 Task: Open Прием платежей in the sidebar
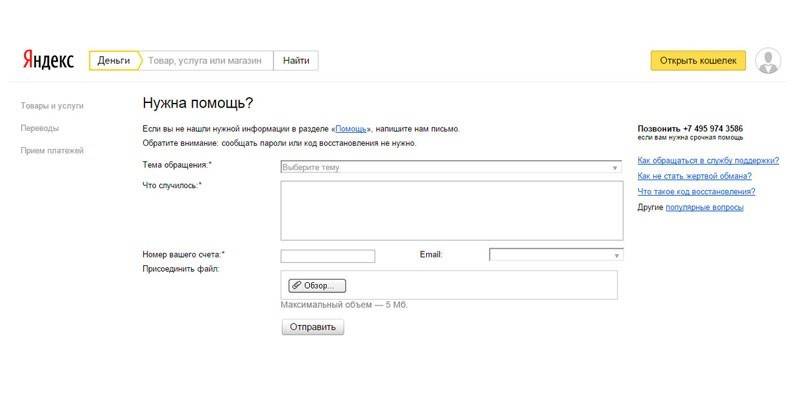[52, 151]
